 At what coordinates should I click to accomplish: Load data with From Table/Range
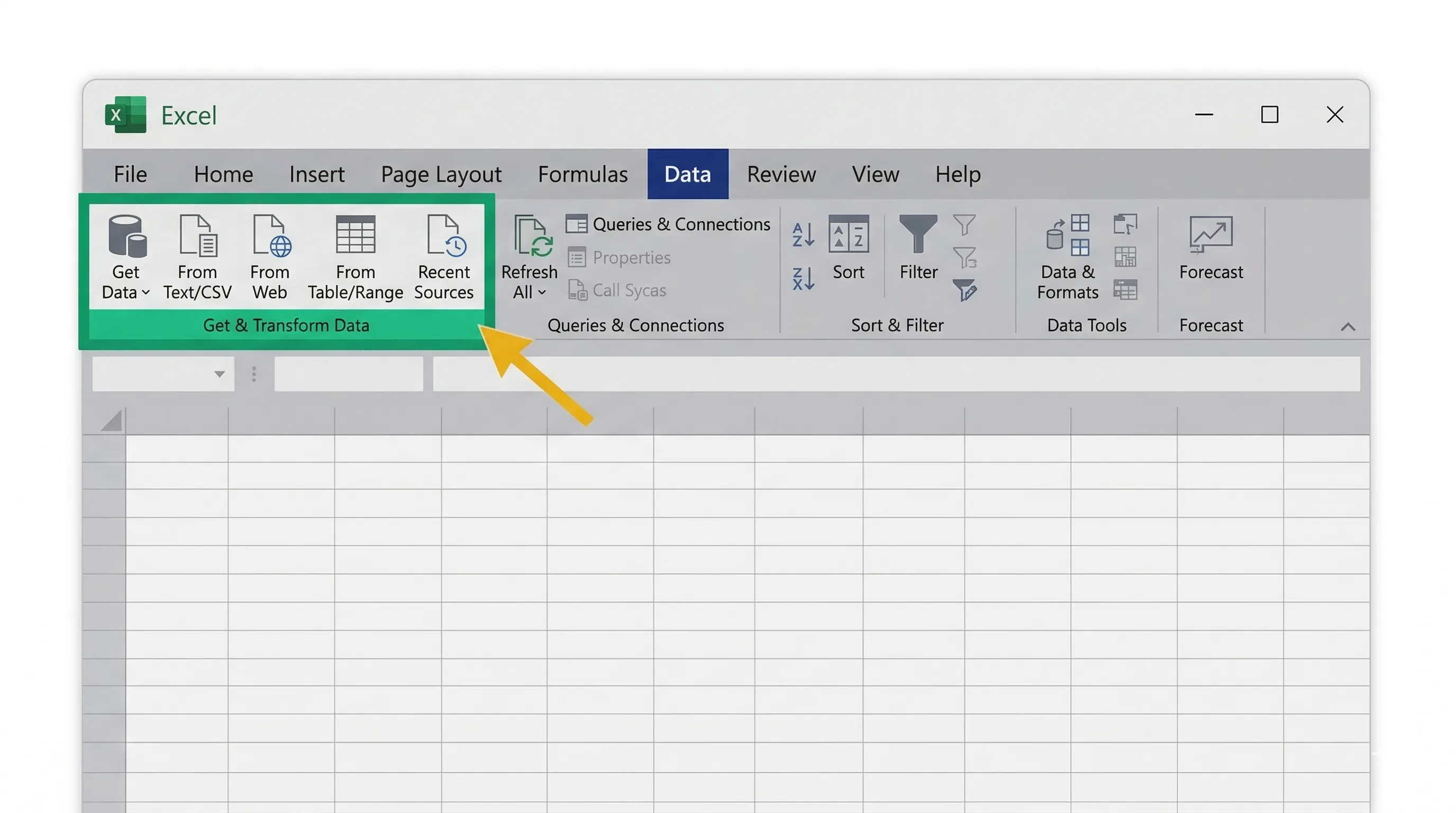[x=355, y=256]
